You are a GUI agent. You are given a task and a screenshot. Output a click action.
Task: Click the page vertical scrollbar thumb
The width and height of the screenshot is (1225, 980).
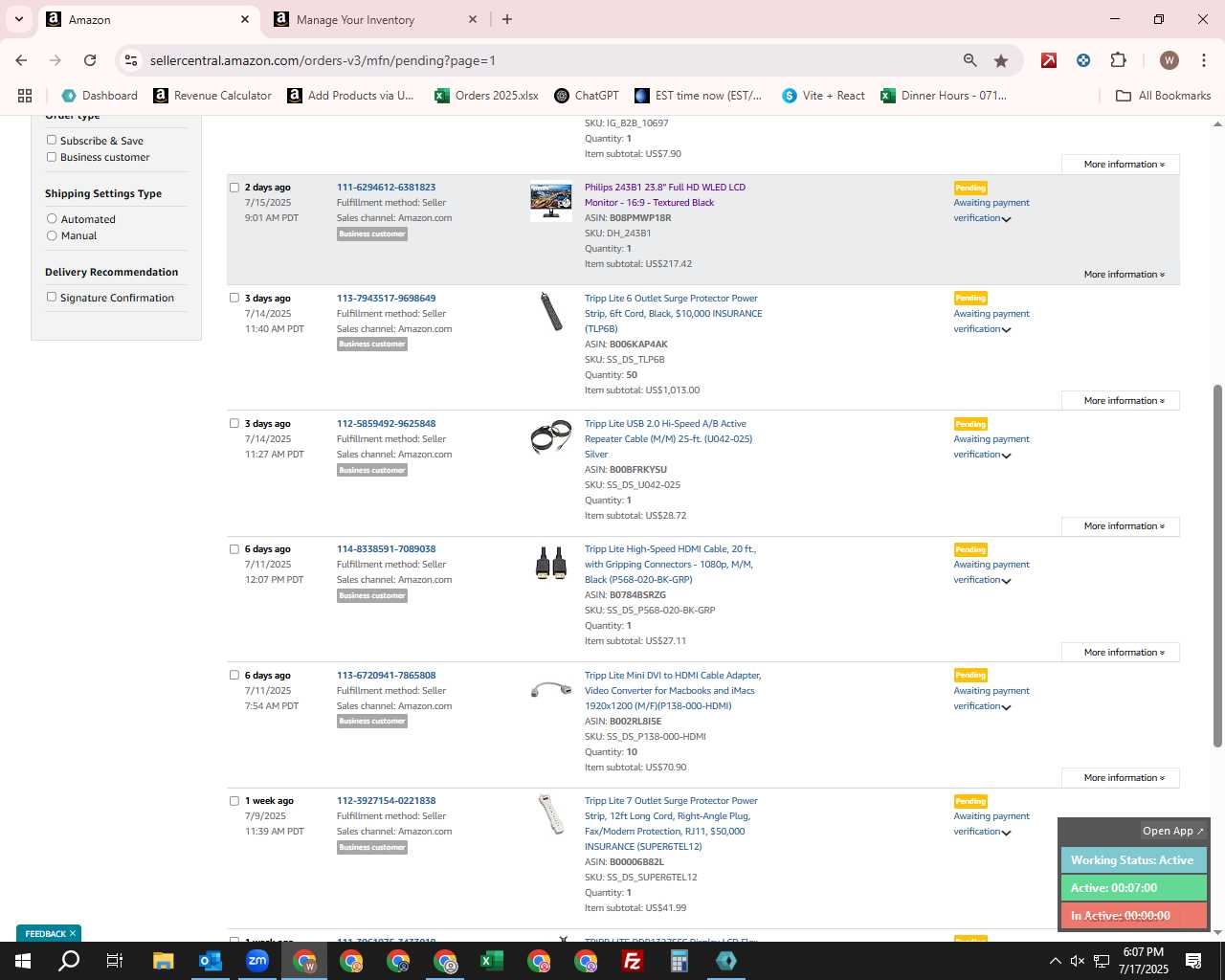1217,566
